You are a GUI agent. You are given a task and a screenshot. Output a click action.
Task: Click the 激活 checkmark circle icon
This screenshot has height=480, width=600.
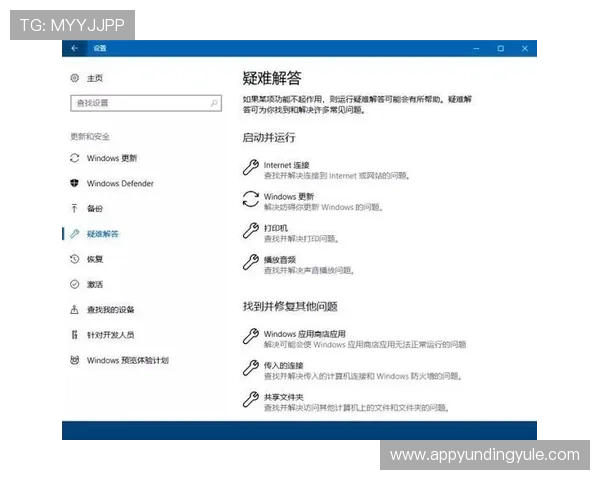tap(75, 284)
